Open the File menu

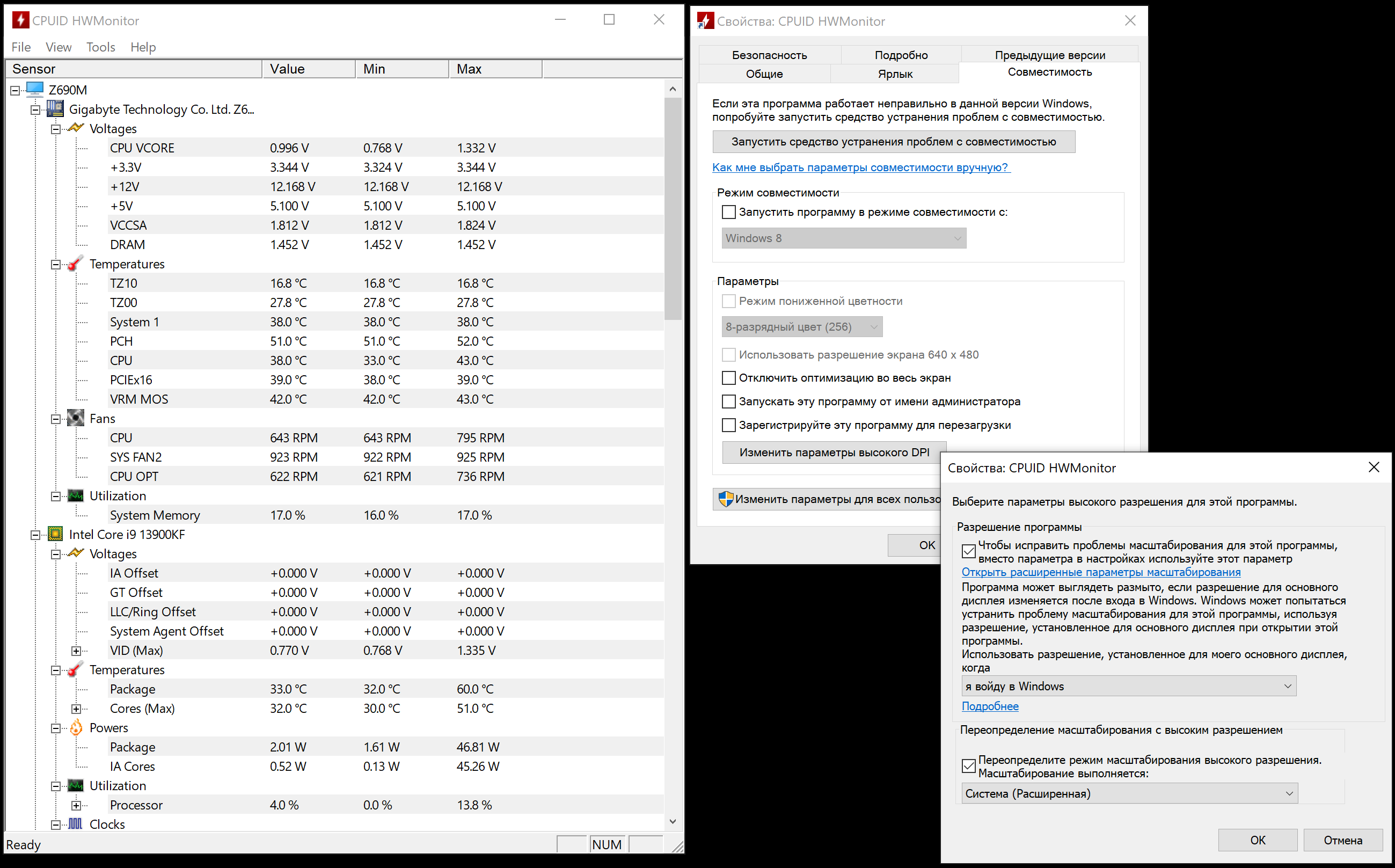21,47
